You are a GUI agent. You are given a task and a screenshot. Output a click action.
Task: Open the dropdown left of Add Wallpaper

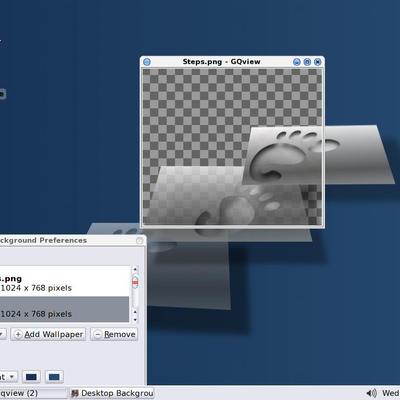tap(3, 334)
